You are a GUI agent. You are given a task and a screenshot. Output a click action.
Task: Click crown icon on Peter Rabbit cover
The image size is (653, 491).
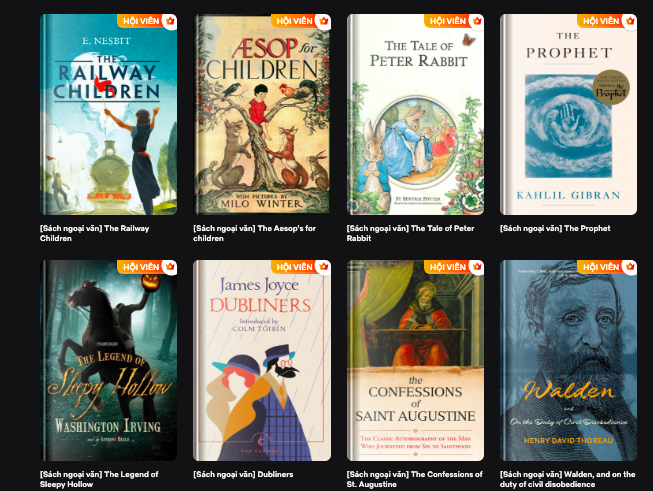coord(477,21)
